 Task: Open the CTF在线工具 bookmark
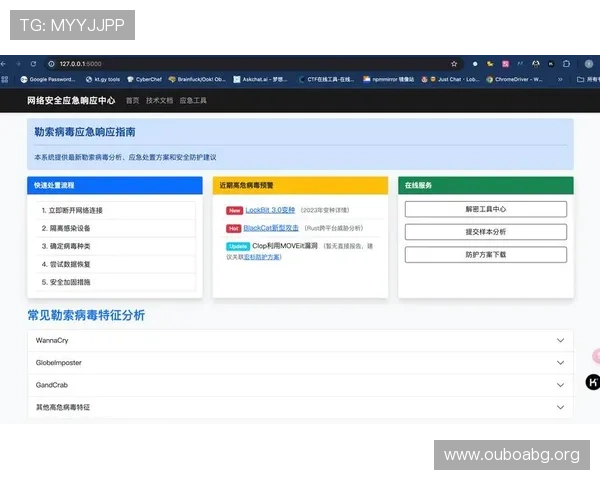pyautogui.click(x=326, y=79)
